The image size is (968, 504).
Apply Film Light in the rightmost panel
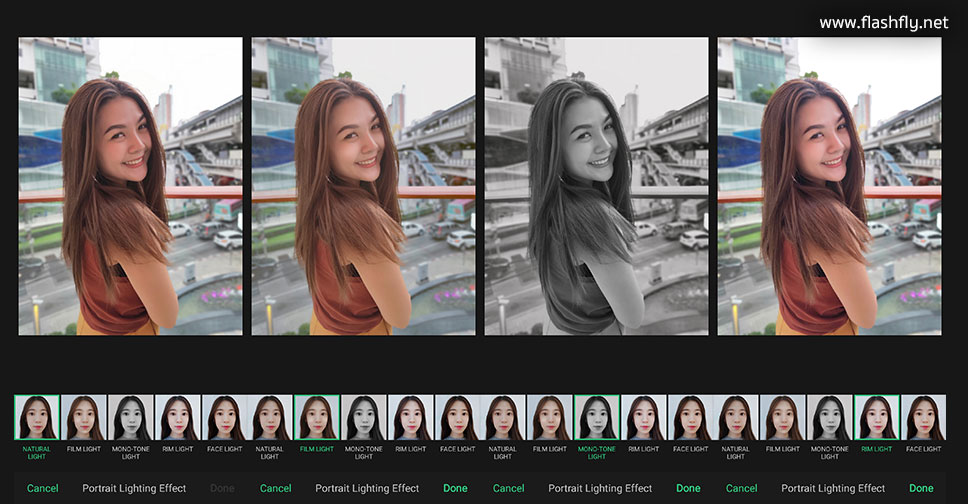pos(783,418)
